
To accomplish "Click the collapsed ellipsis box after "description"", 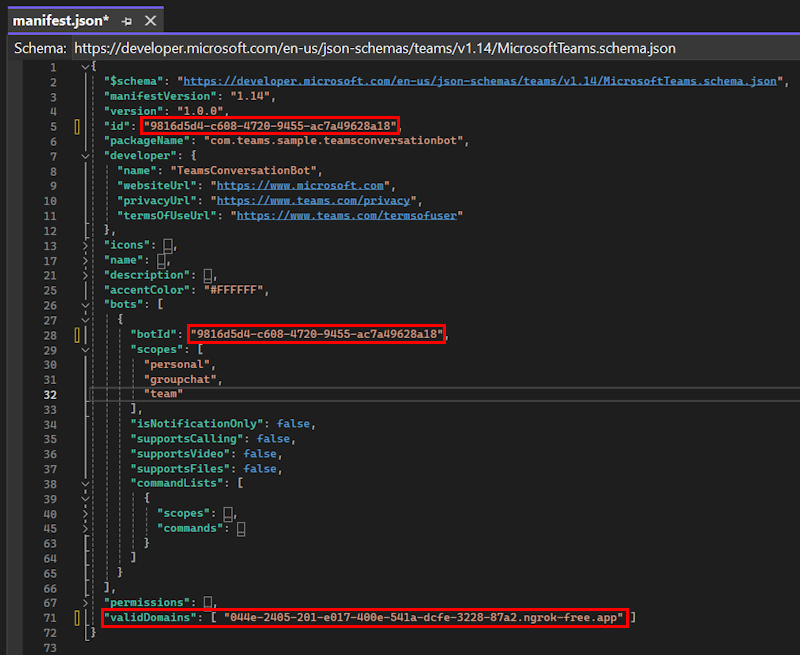I will click(208, 275).
